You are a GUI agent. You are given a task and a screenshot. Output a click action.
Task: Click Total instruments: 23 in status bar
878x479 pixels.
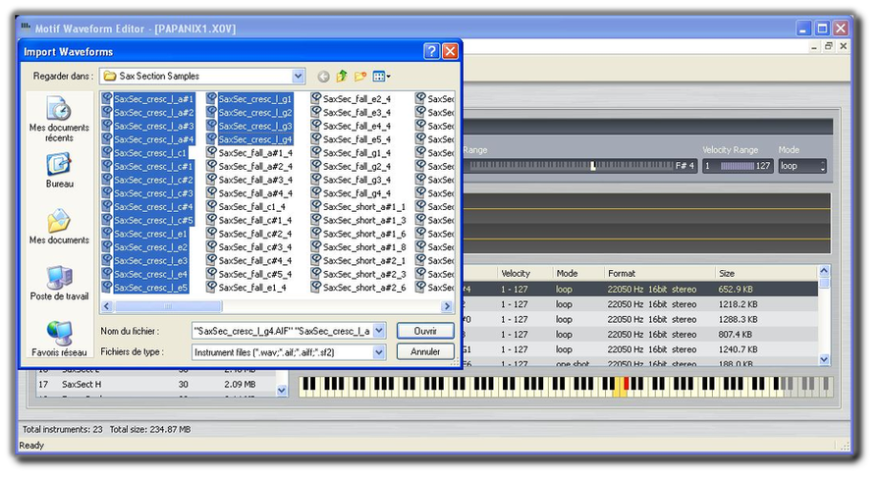point(62,429)
